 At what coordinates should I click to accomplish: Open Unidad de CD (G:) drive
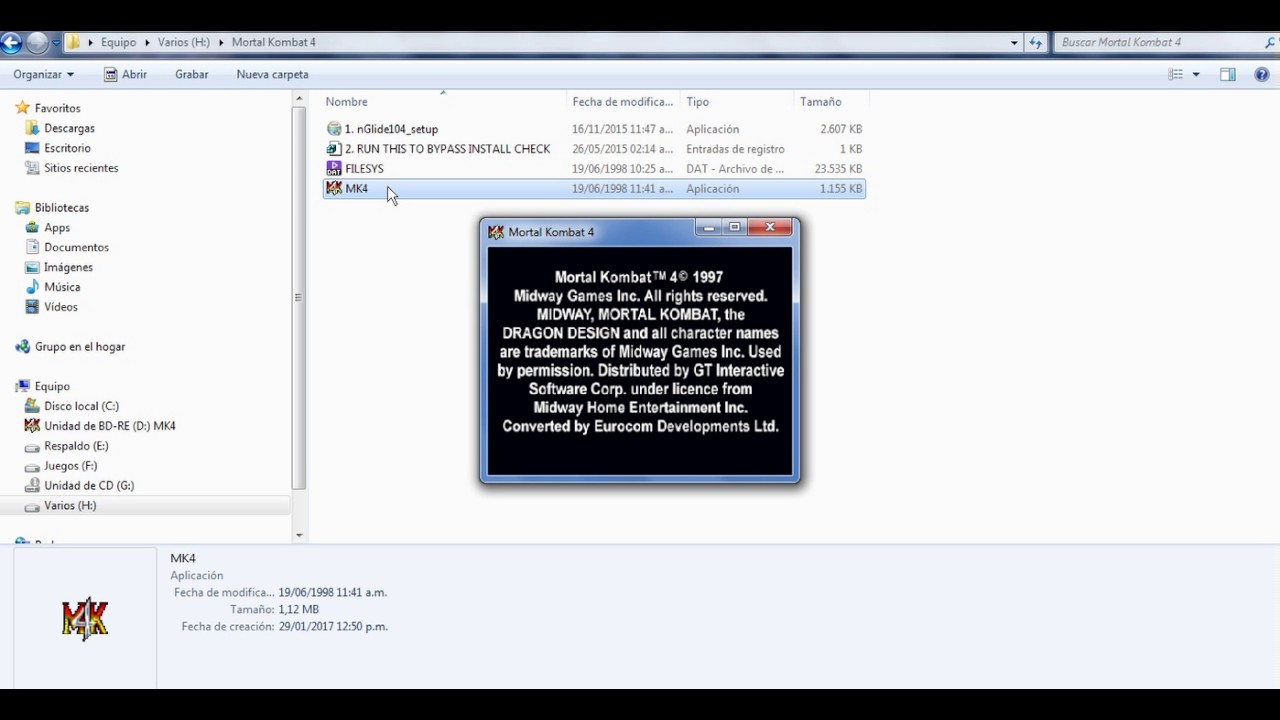click(x=88, y=486)
